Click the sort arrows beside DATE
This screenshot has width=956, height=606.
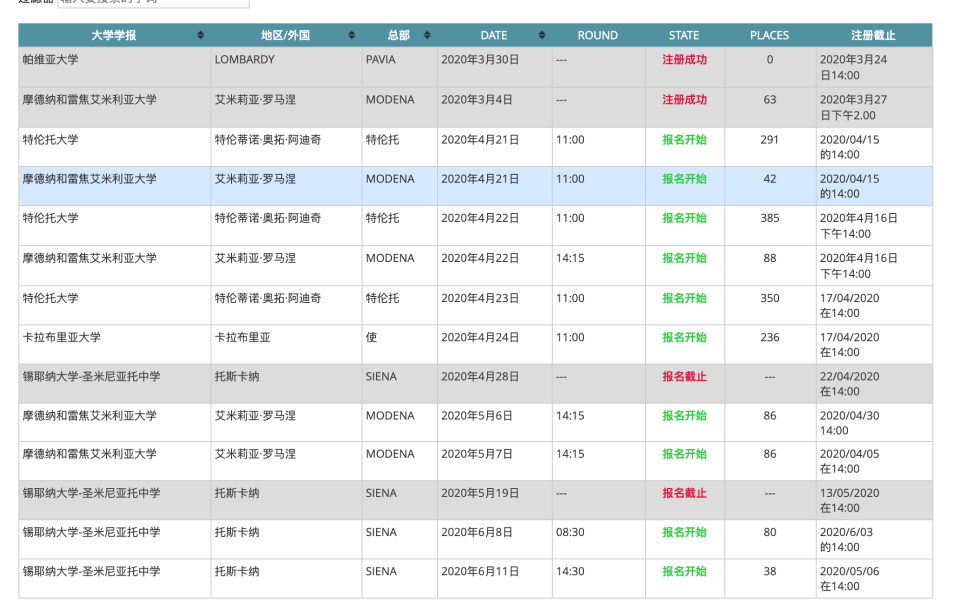click(x=542, y=35)
